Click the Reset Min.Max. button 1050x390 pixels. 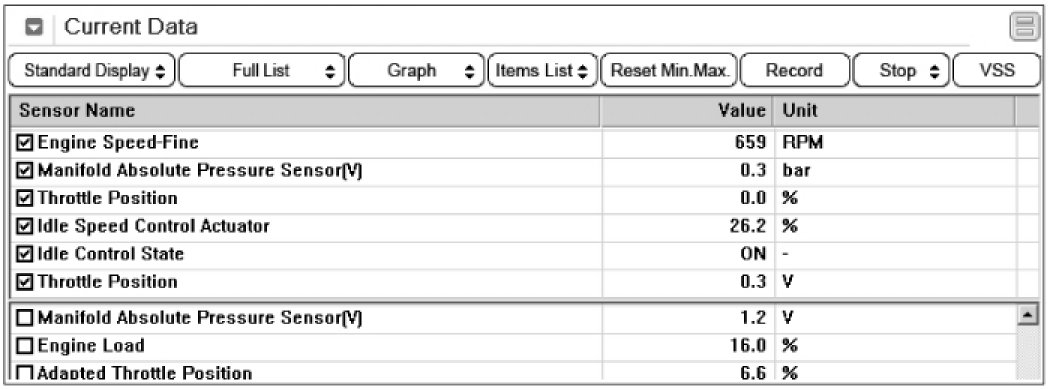click(669, 70)
